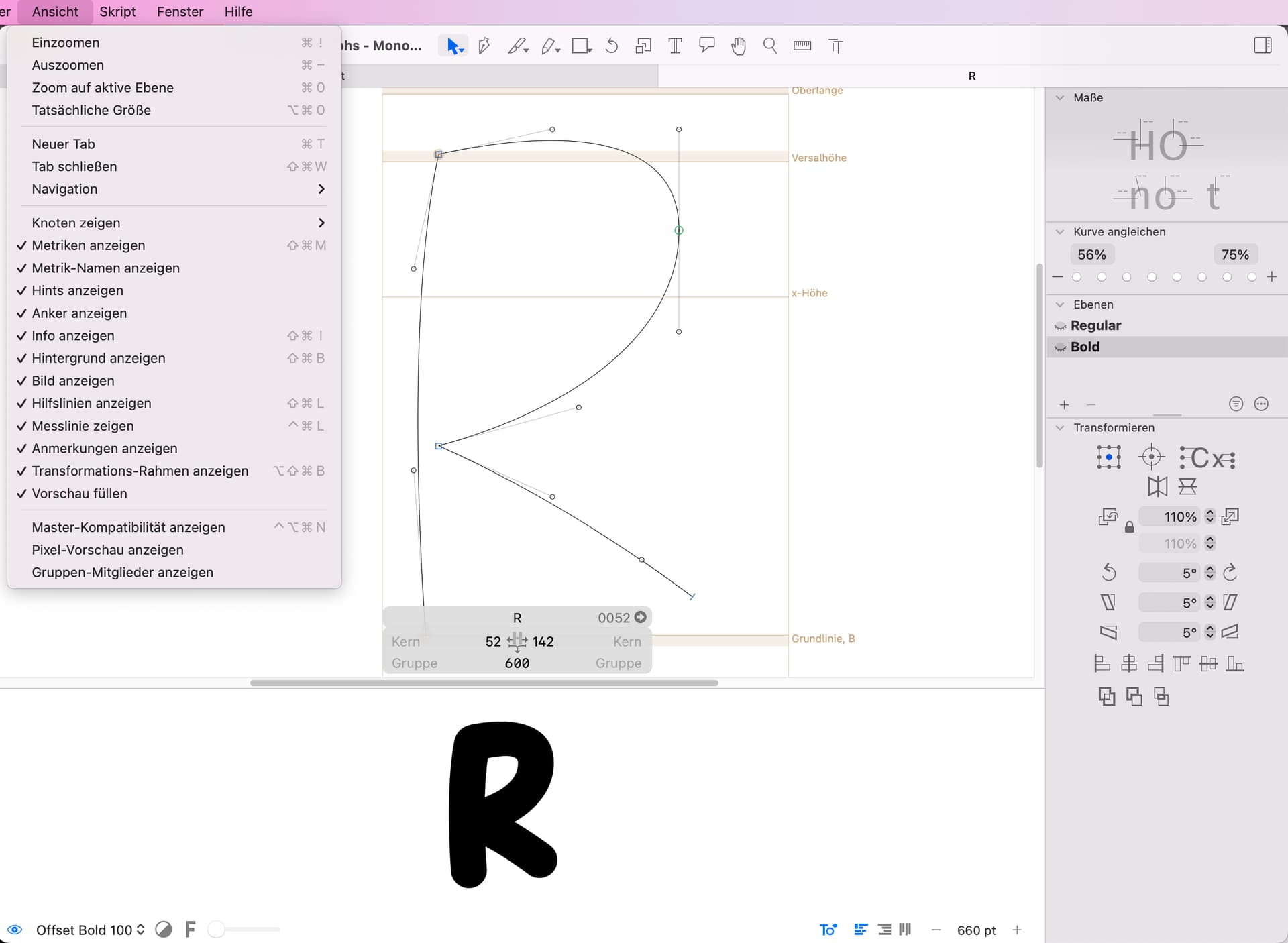
Task: Select the Measurement ruler tool
Action: point(802,46)
